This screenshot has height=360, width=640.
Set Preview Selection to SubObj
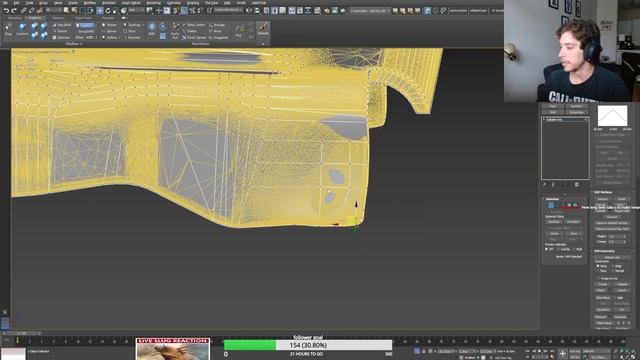558,249
